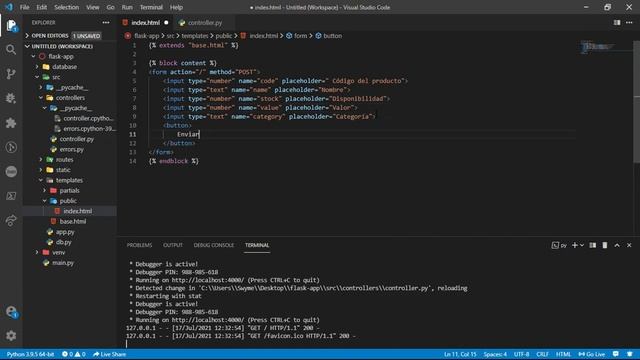The image size is (640, 360).
Task: Open the Run and Debug view
Action: 11,98
